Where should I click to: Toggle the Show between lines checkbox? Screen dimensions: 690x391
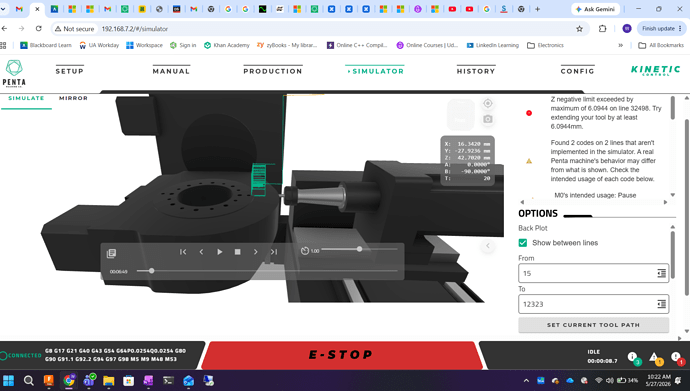[523, 243]
